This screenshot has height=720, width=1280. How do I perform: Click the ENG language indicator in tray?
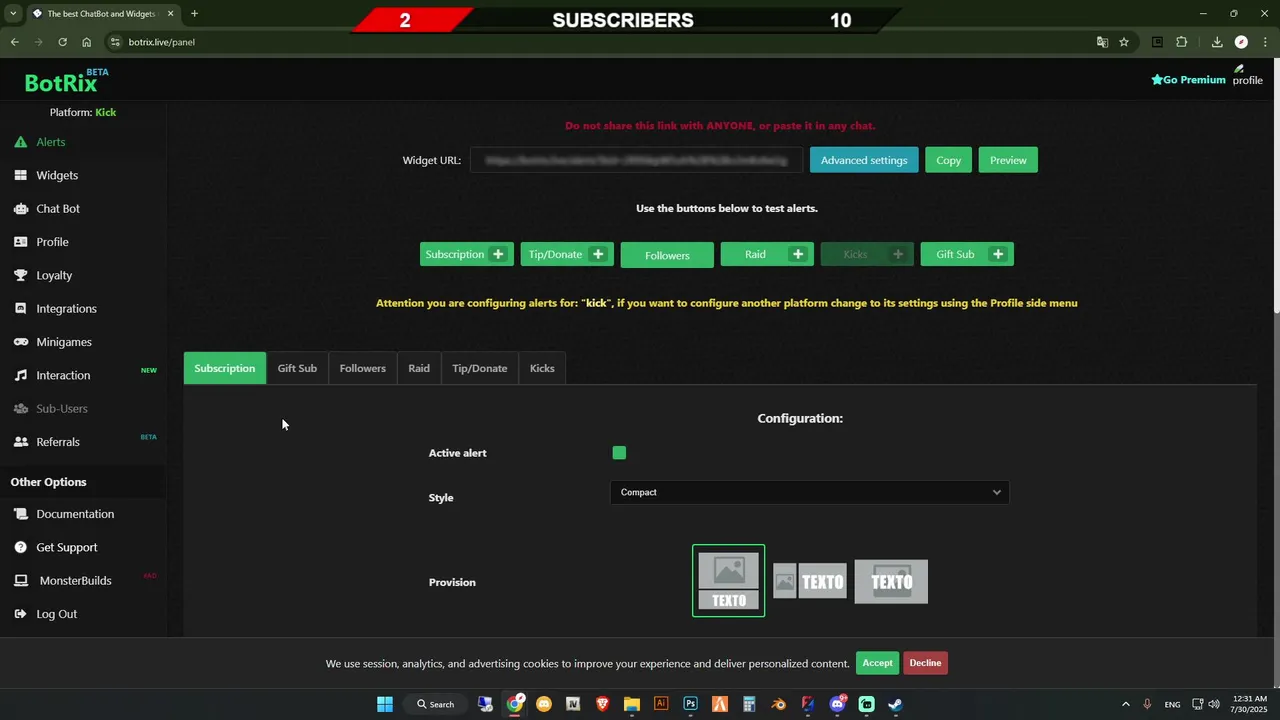(x=1172, y=705)
